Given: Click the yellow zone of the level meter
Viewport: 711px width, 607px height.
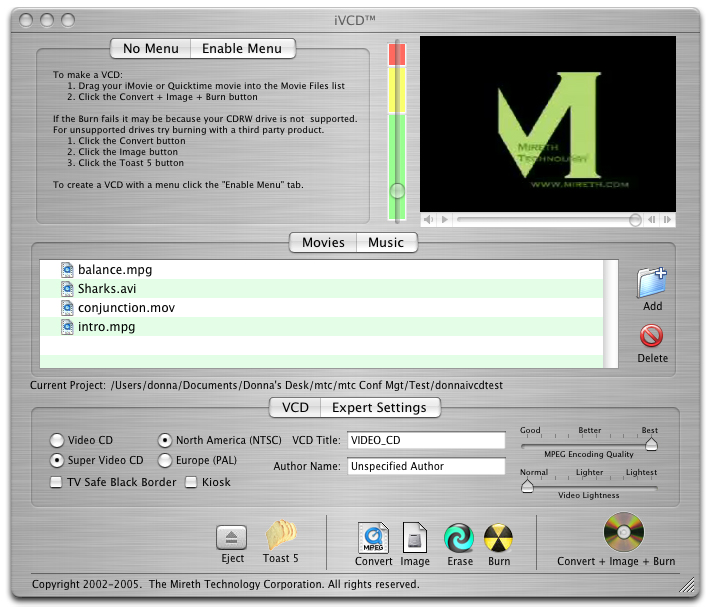Looking at the screenshot, I should point(397,90).
